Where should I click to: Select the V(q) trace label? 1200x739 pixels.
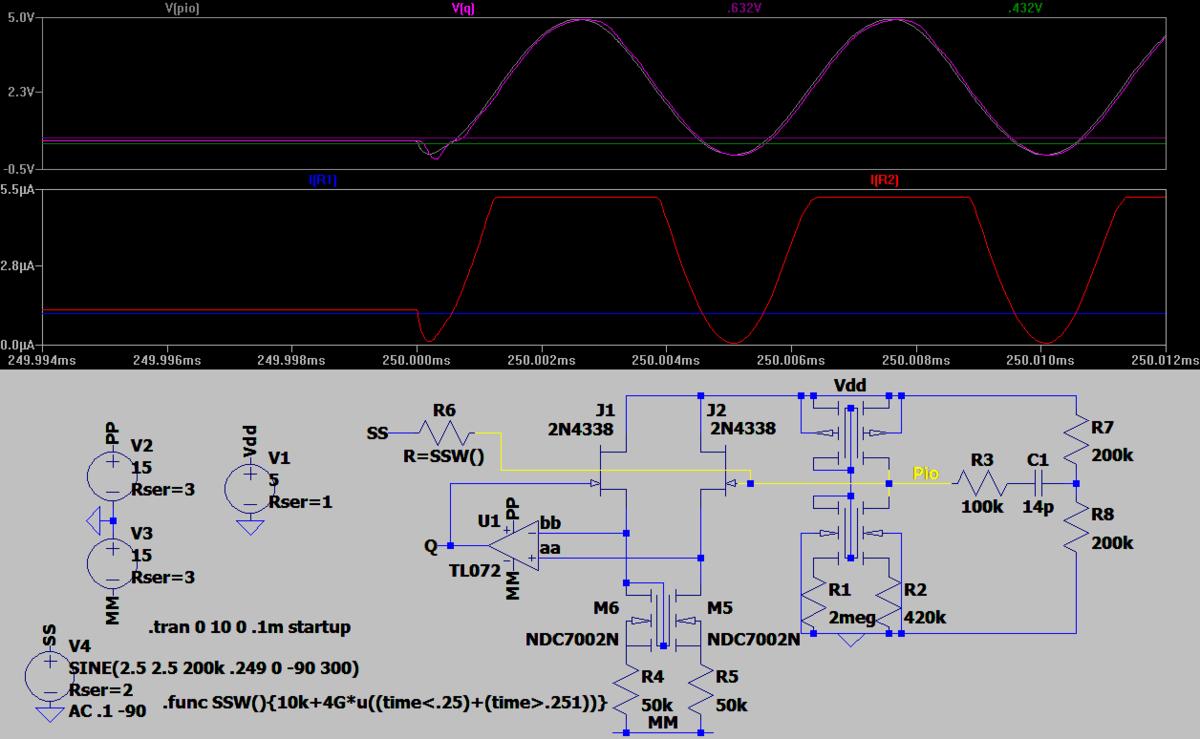[x=463, y=8]
